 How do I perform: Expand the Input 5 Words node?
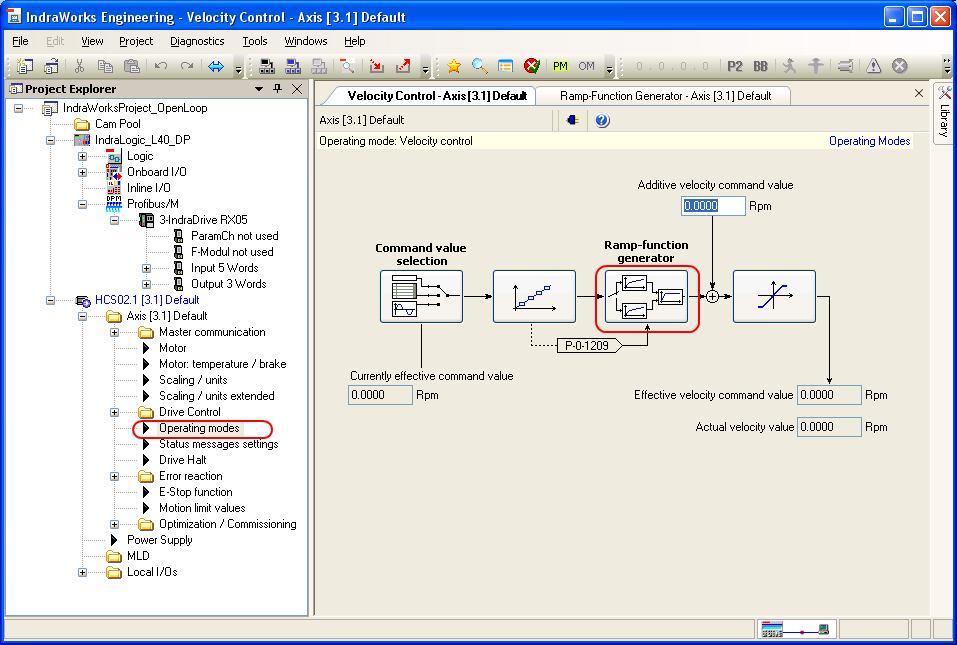pos(146,268)
